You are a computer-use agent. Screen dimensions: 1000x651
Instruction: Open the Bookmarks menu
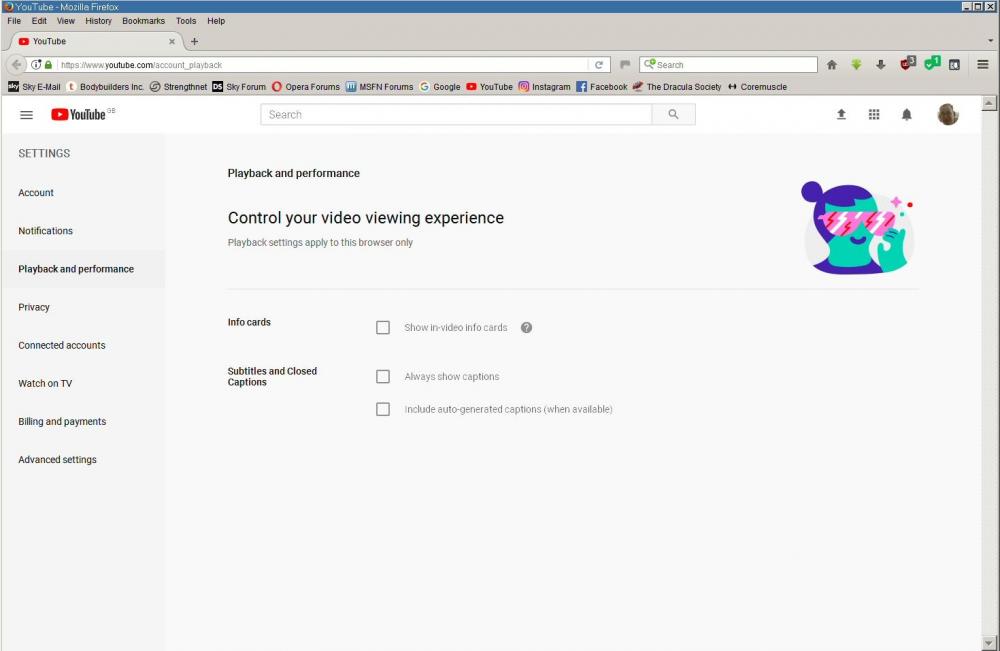tap(143, 20)
